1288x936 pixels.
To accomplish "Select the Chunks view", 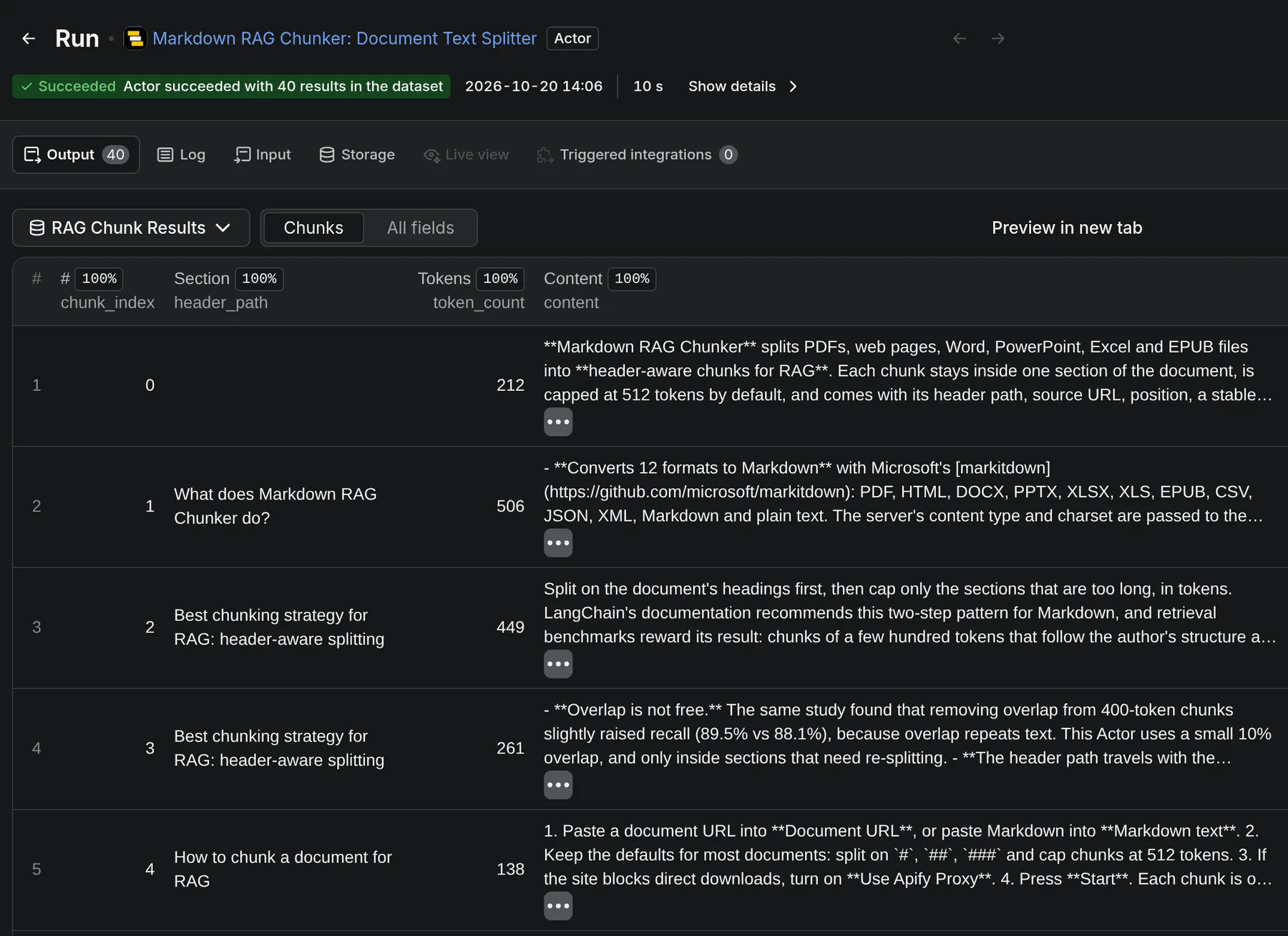I will click(x=313, y=228).
